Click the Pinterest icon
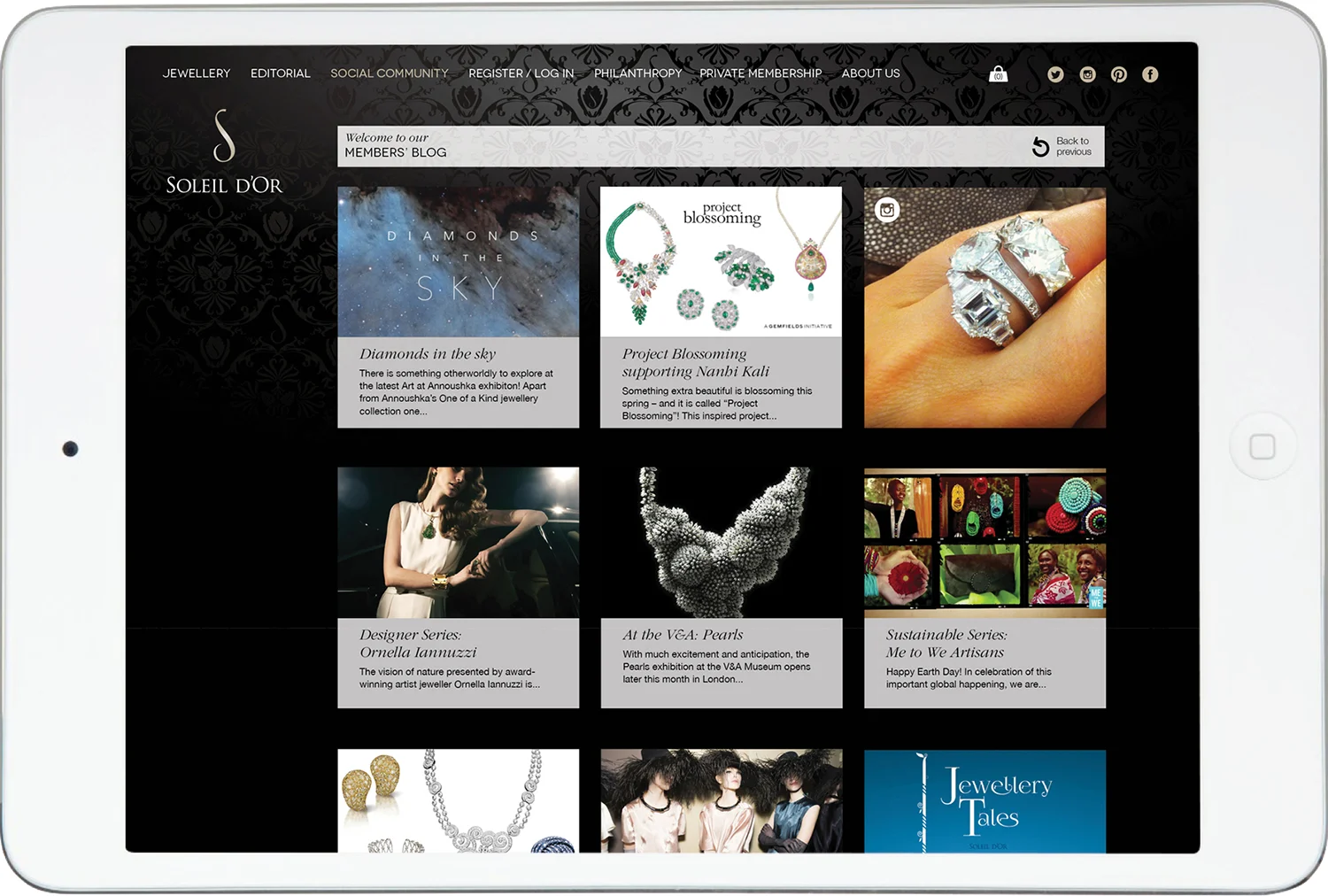 1118,74
